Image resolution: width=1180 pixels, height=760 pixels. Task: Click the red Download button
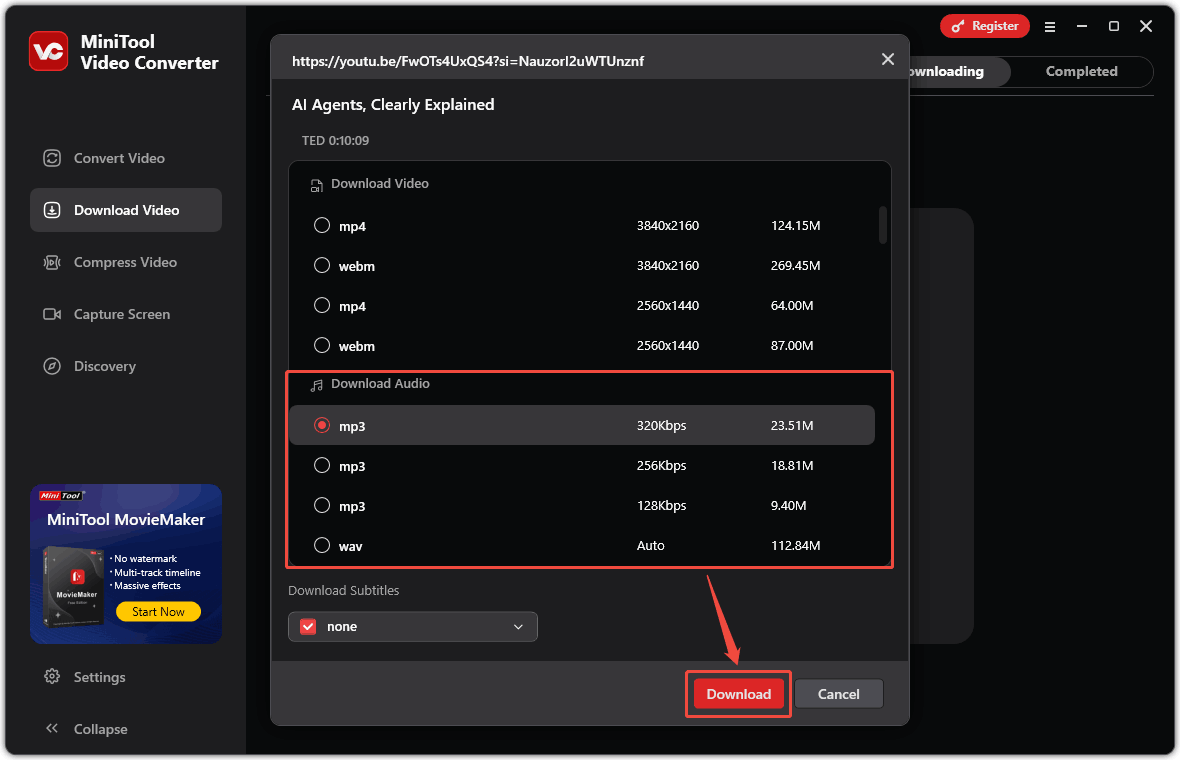(x=738, y=694)
